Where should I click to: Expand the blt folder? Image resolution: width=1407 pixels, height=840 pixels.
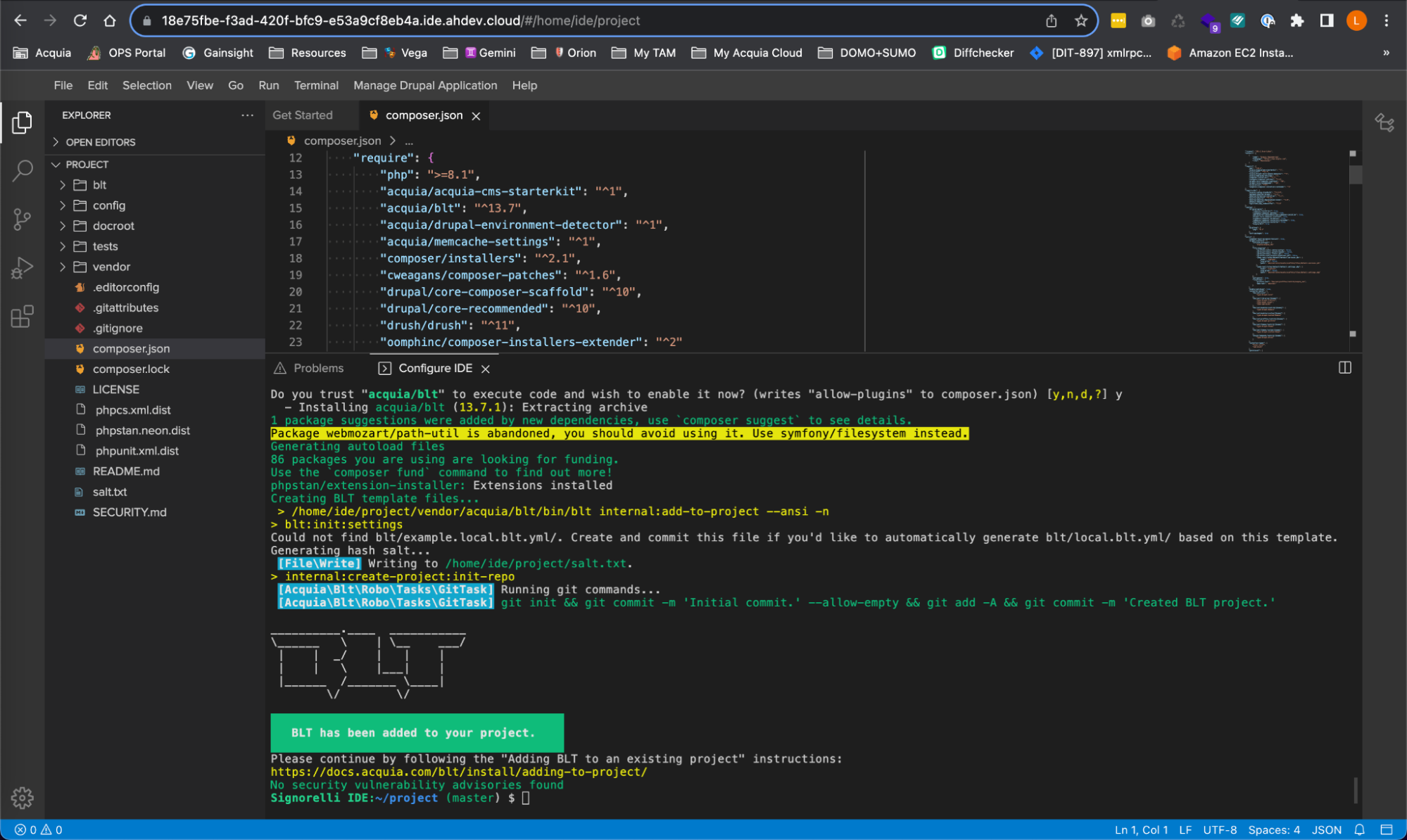pyautogui.click(x=155, y=185)
